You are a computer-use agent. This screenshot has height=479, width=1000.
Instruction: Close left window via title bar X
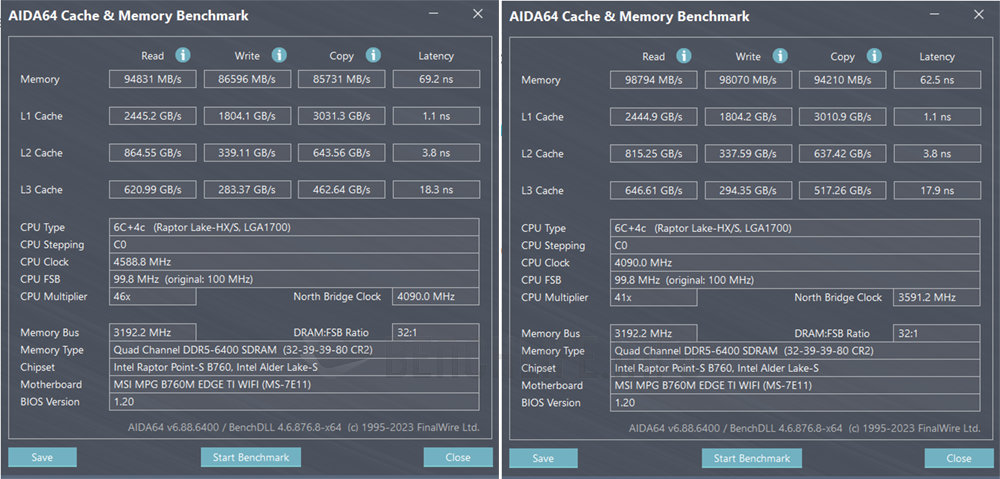pyautogui.click(x=478, y=14)
